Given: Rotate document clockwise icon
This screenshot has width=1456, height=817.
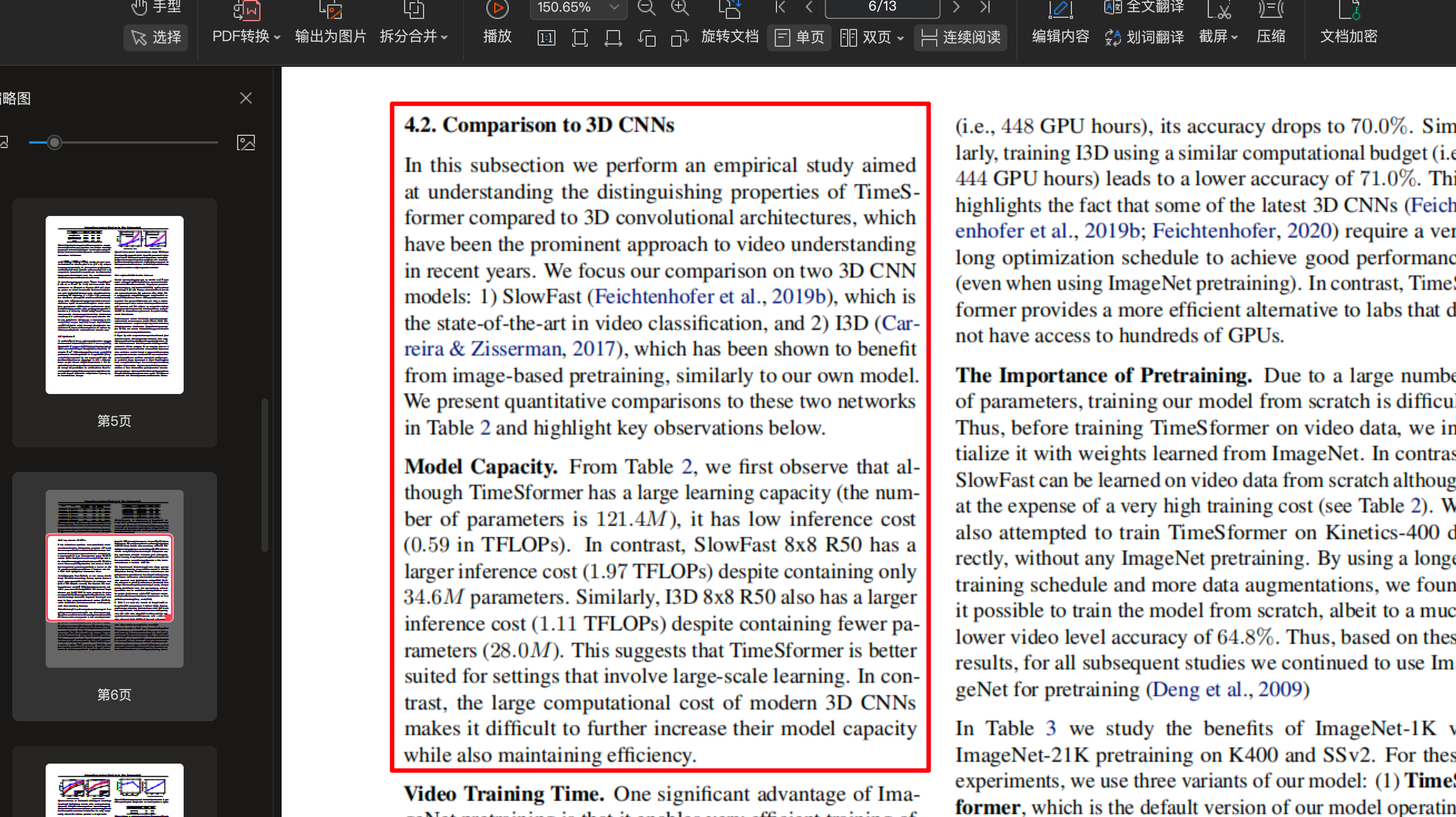Looking at the screenshot, I should tap(680, 38).
